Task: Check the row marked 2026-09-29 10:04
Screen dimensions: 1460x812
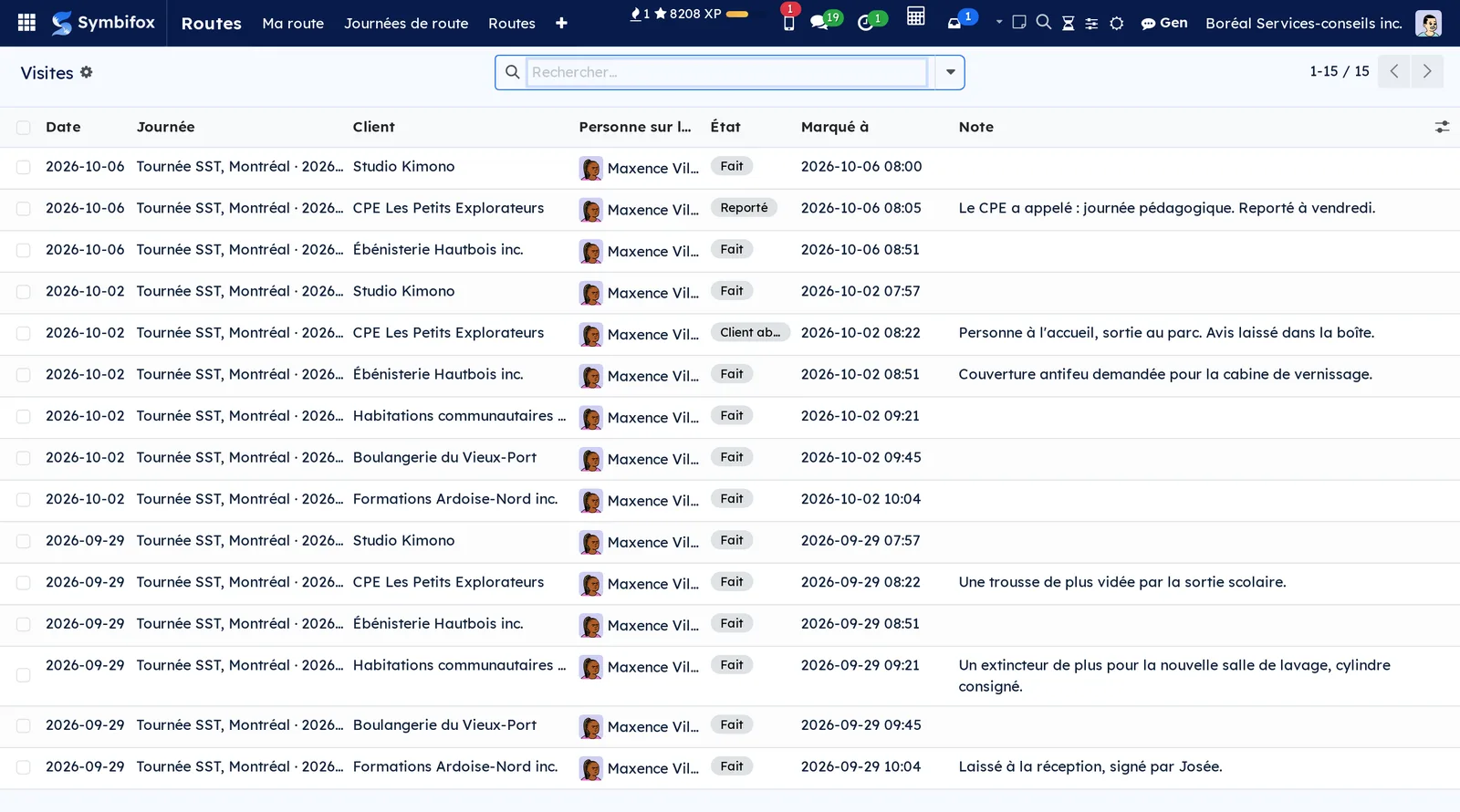Action: tap(24, 767)
